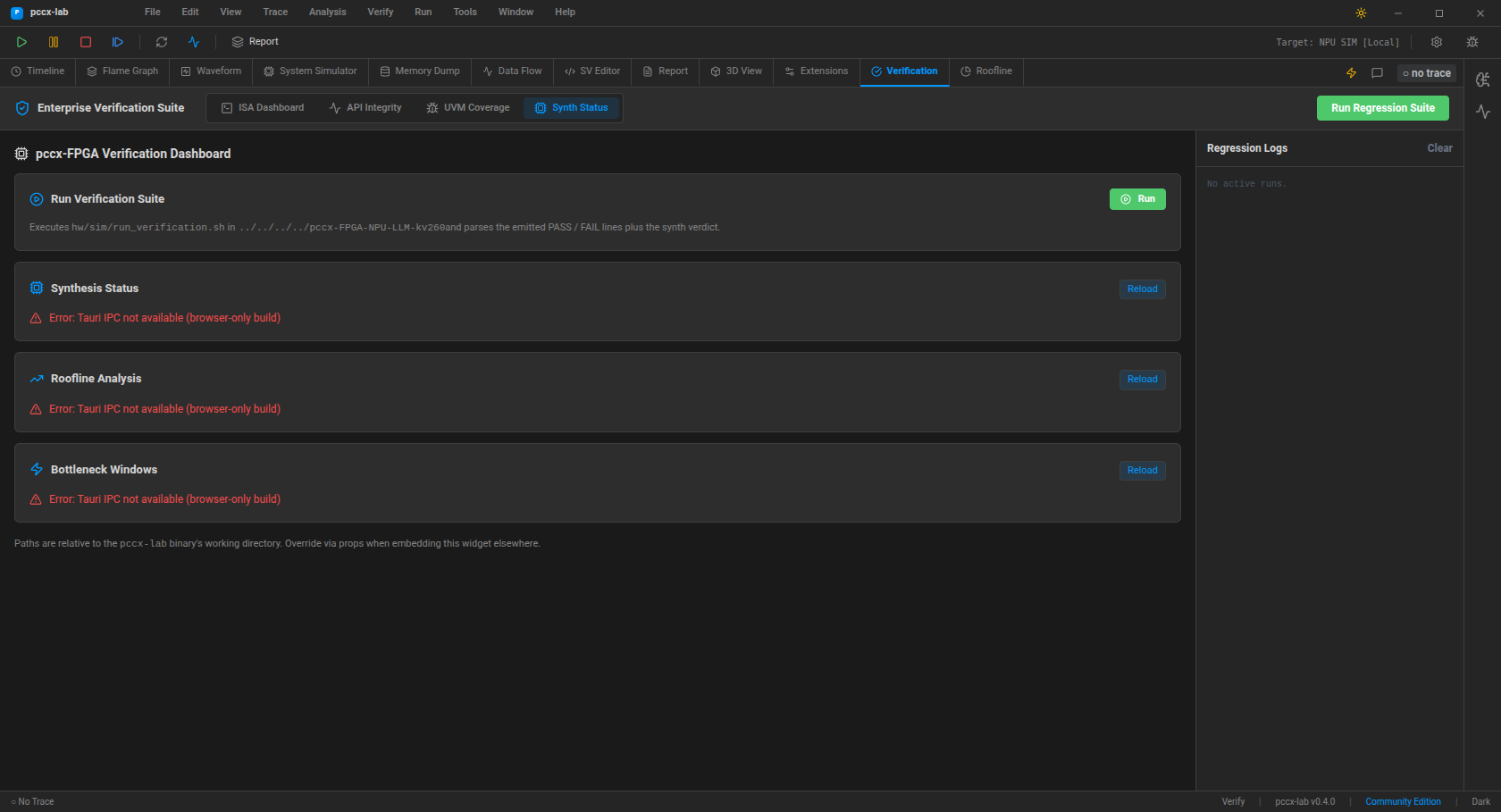The width and height of the screenshot is (1501, 812).
Task: Switch to the Waveform tab
Action: (211, 71)
